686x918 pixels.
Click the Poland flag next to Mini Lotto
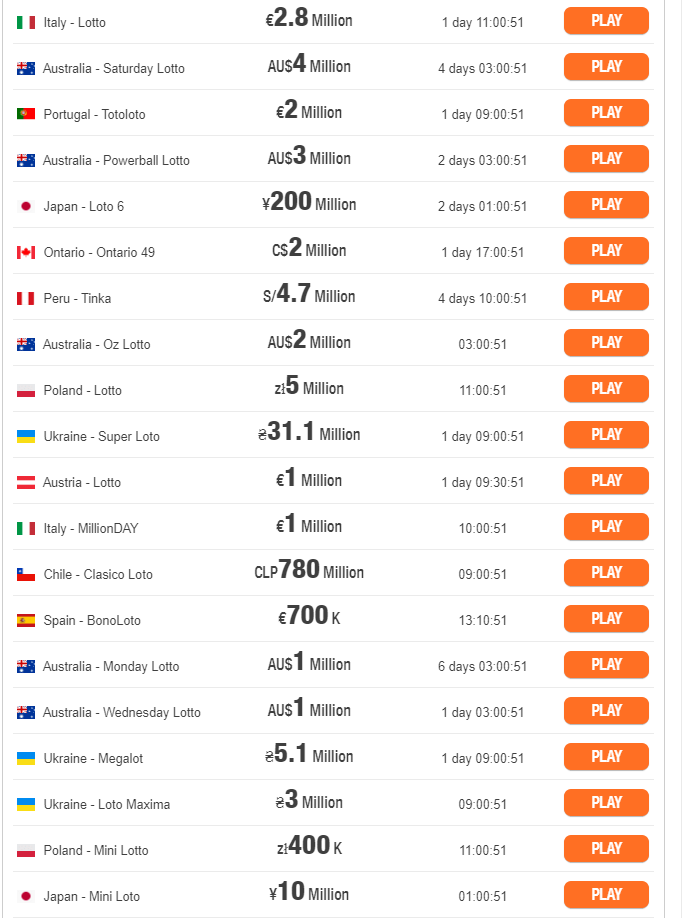coord(26,850)
